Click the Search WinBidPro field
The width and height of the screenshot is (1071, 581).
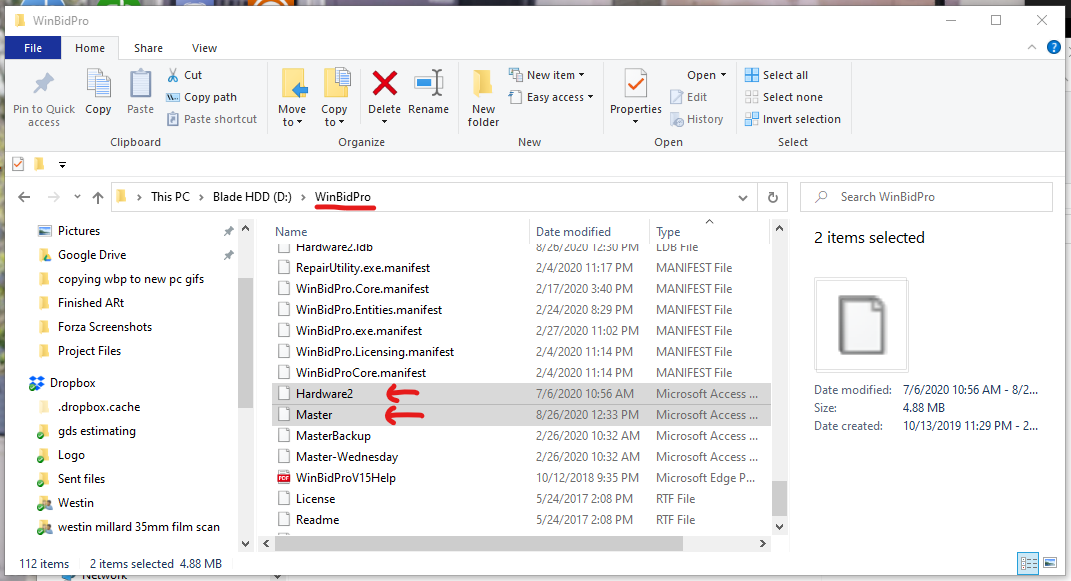926,197
